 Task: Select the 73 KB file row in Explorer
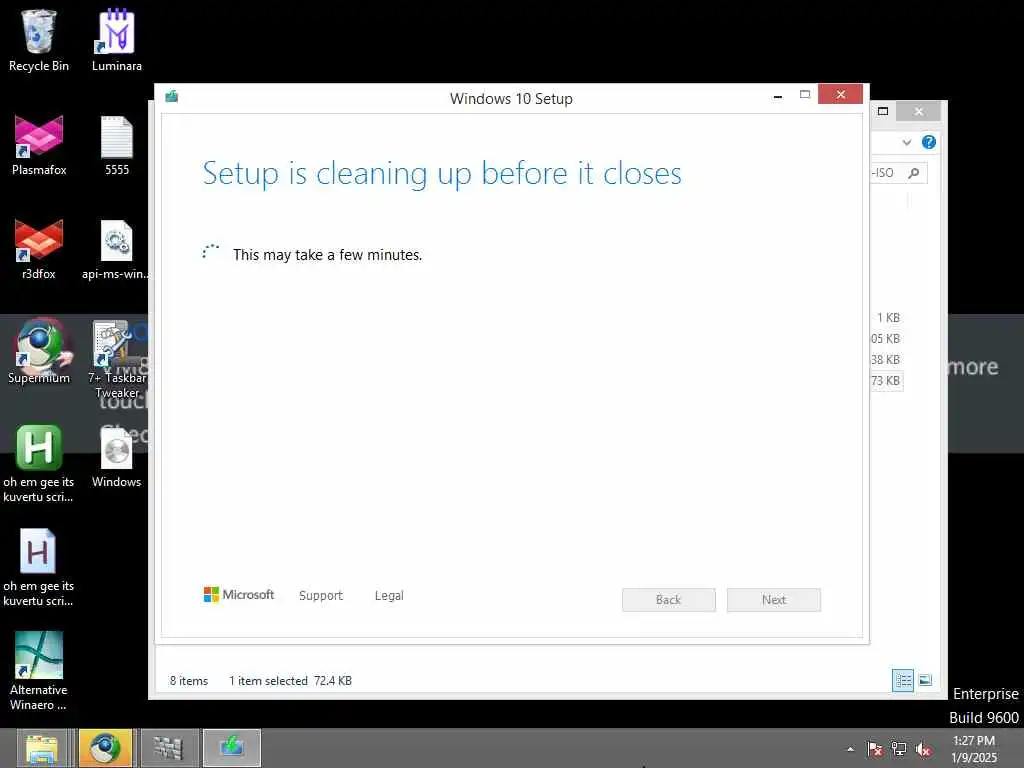[886, 381]
